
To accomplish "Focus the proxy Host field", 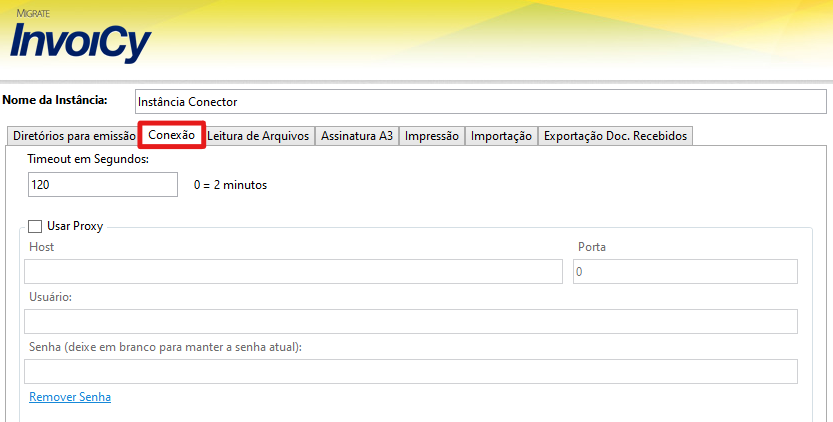I will coord(293,272).
